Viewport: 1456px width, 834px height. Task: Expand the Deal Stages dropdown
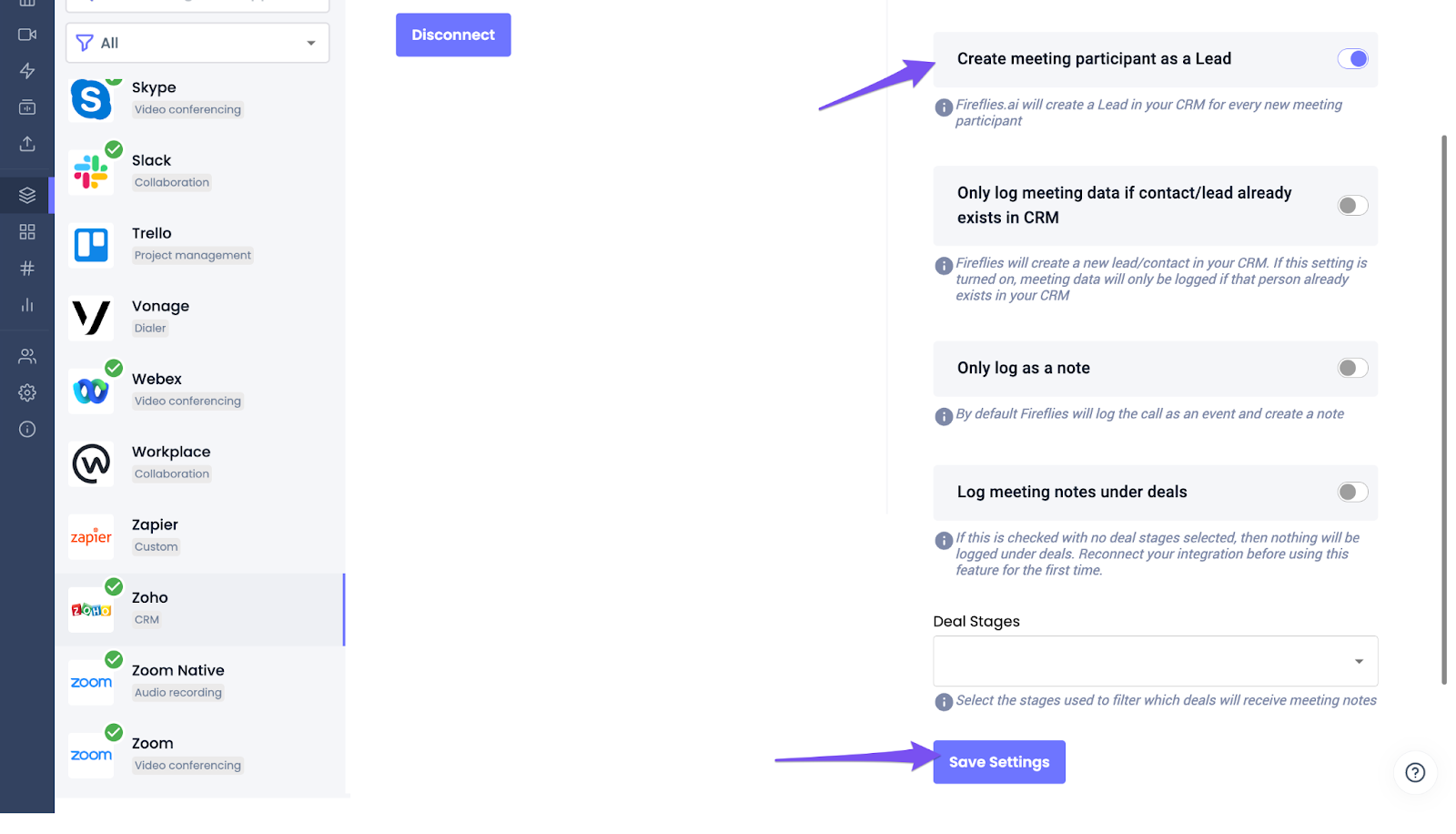point(1155,661)
